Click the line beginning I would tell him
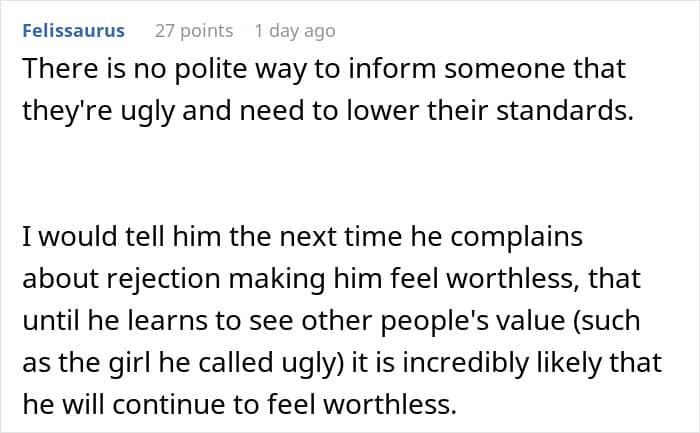The image size is (700, 433). coord(303,237)
